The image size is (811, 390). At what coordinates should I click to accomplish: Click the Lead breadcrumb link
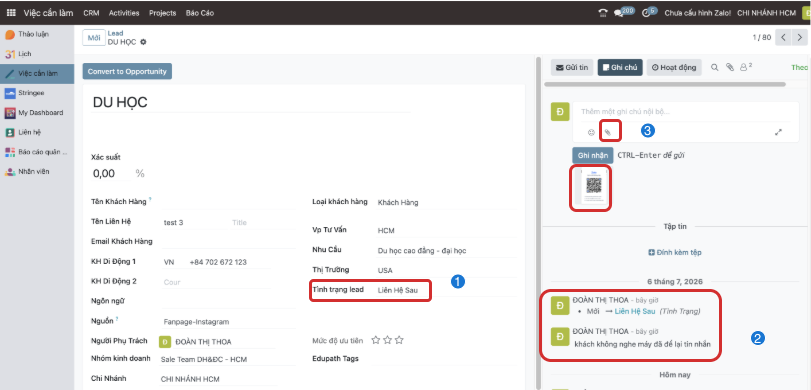point(115,33)
